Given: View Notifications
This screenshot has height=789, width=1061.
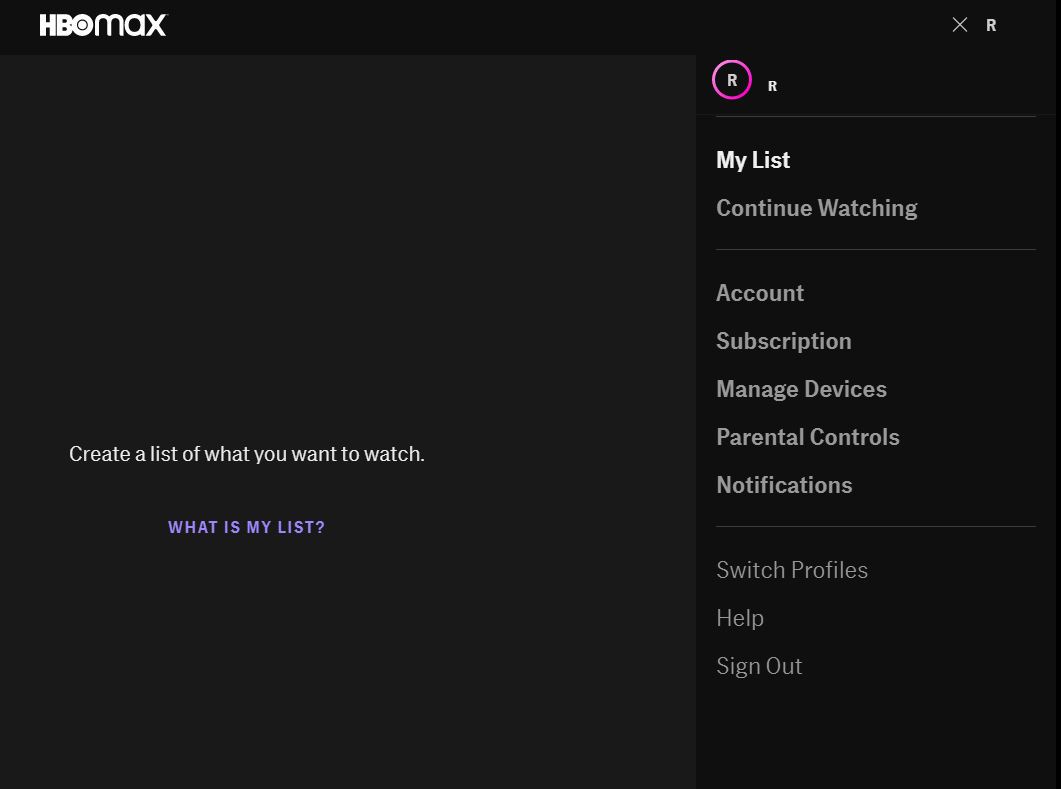Looking at the screenshot, I should 784,485.
